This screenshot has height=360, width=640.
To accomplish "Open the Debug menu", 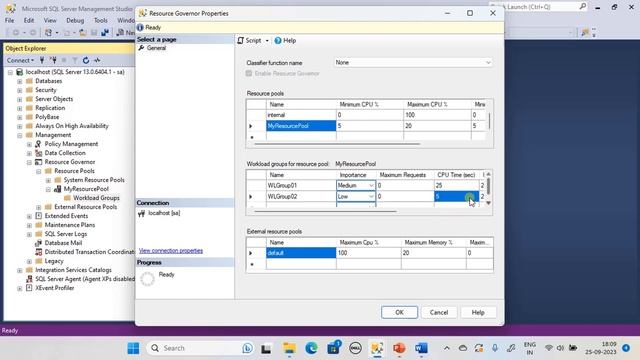I will point(75,20).
